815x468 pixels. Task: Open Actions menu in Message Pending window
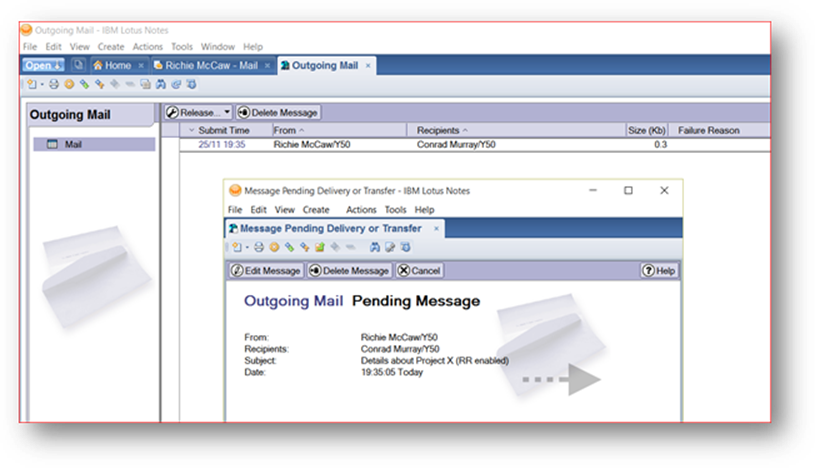coord(361,210)
